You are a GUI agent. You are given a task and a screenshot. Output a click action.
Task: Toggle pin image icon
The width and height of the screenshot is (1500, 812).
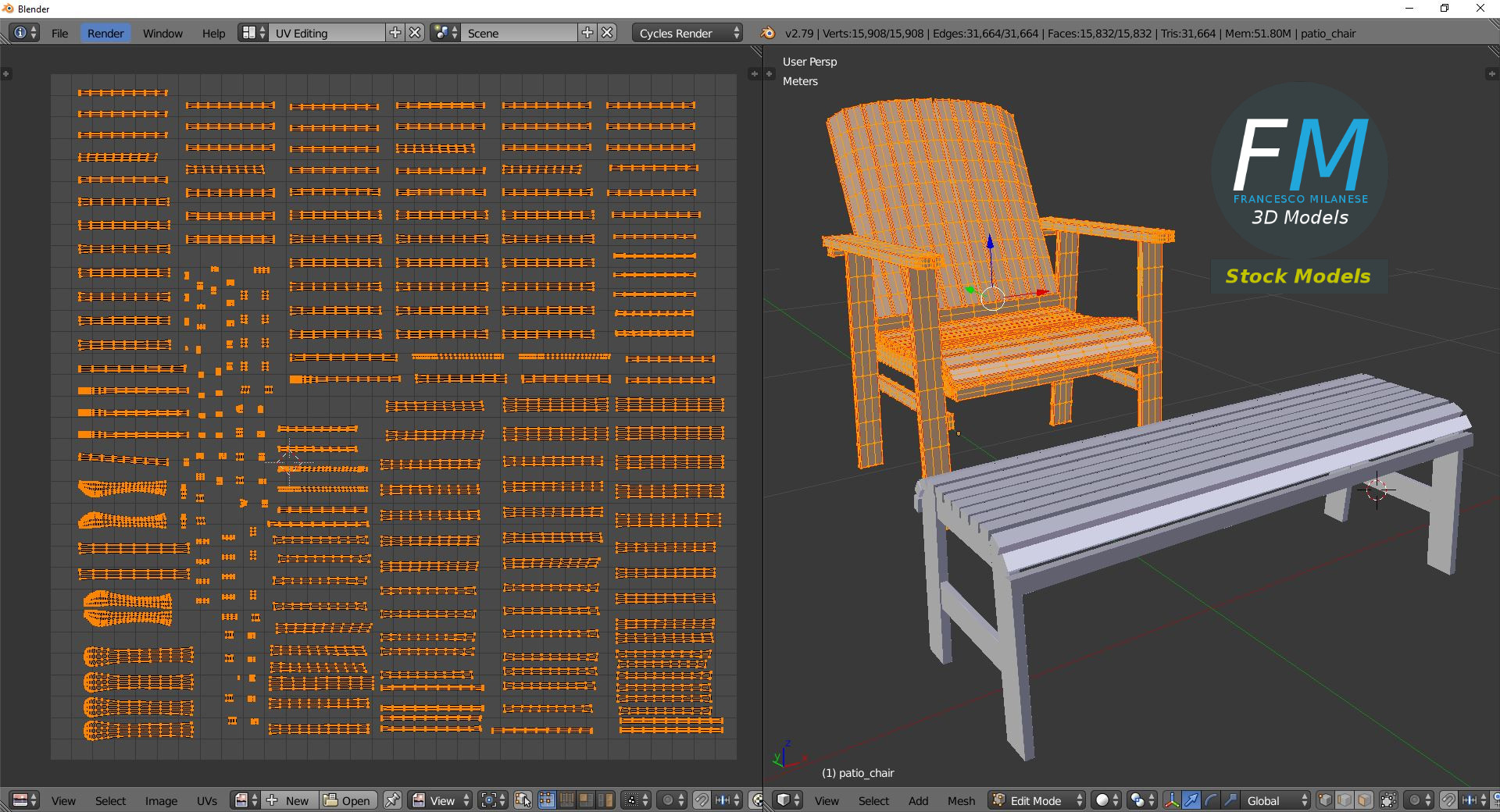[392, 800]
